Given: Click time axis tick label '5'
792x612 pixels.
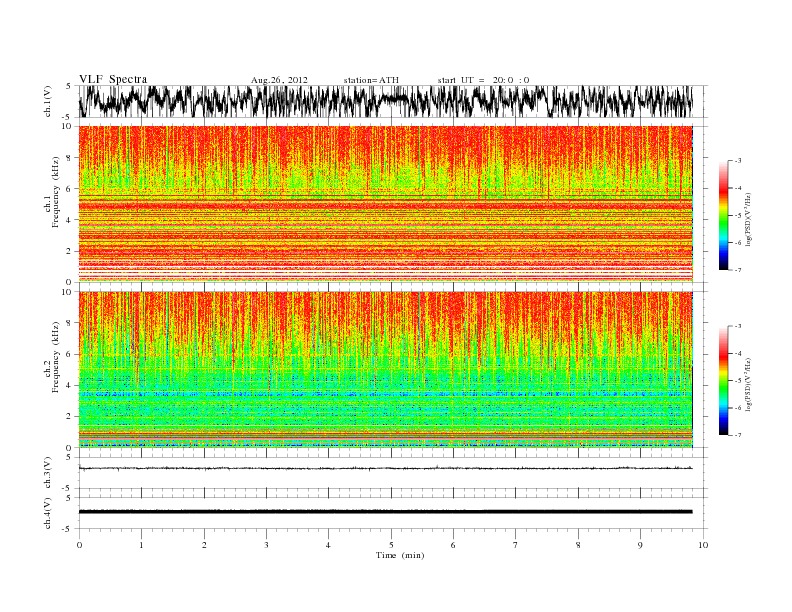Looking at the screenshot, I should (x=391, y=545).
